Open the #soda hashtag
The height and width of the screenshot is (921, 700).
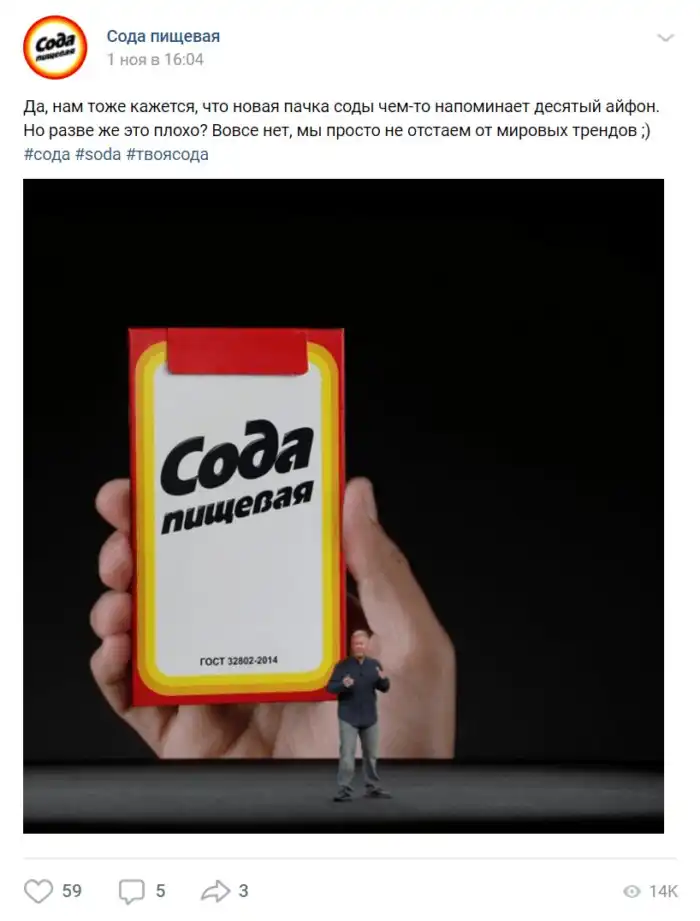tap(98, 154)
